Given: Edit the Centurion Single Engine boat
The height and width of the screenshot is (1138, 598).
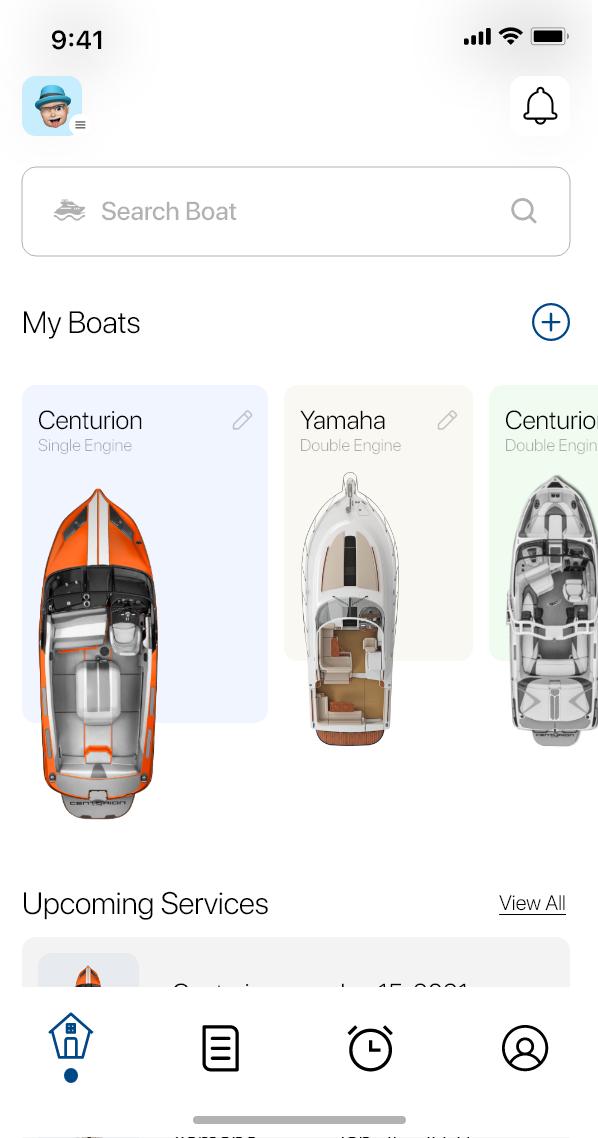Looking at the screenshot, I should (242, 420).
